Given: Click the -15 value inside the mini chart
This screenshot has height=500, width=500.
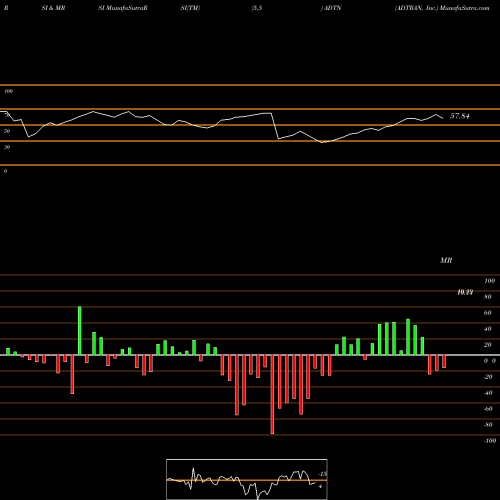Looking at the screenshot, I should (x=323, y=474).
